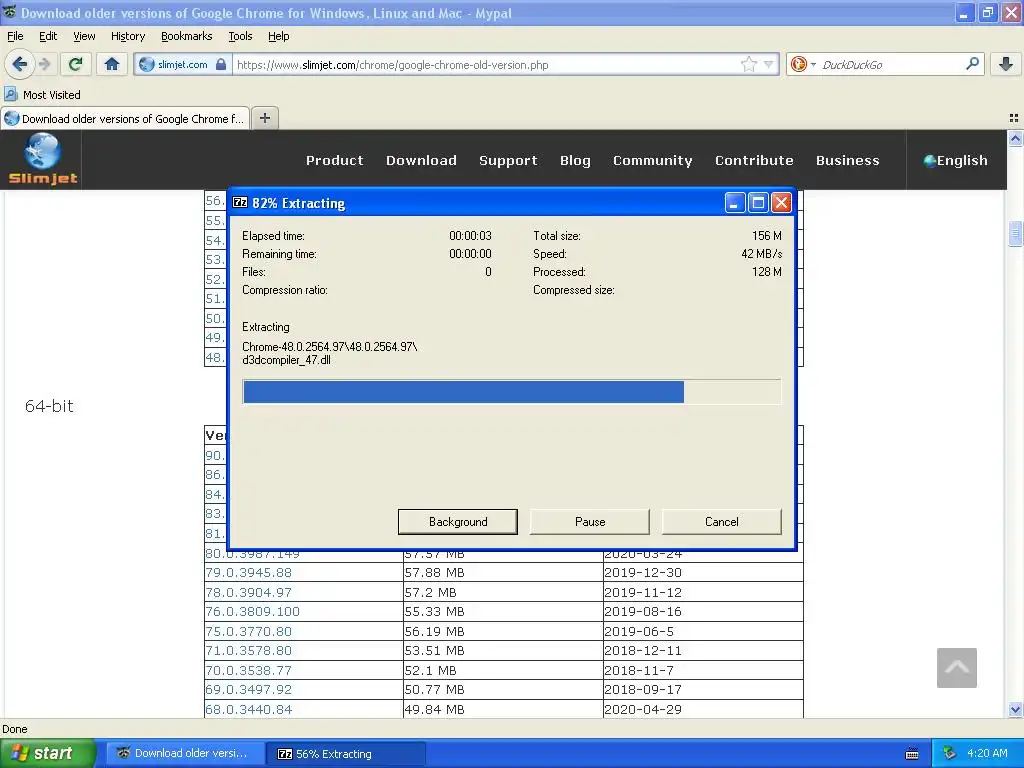Click the Slimjet logo
The width and height of the screenshot is (1024, 768).
(42, 159)
